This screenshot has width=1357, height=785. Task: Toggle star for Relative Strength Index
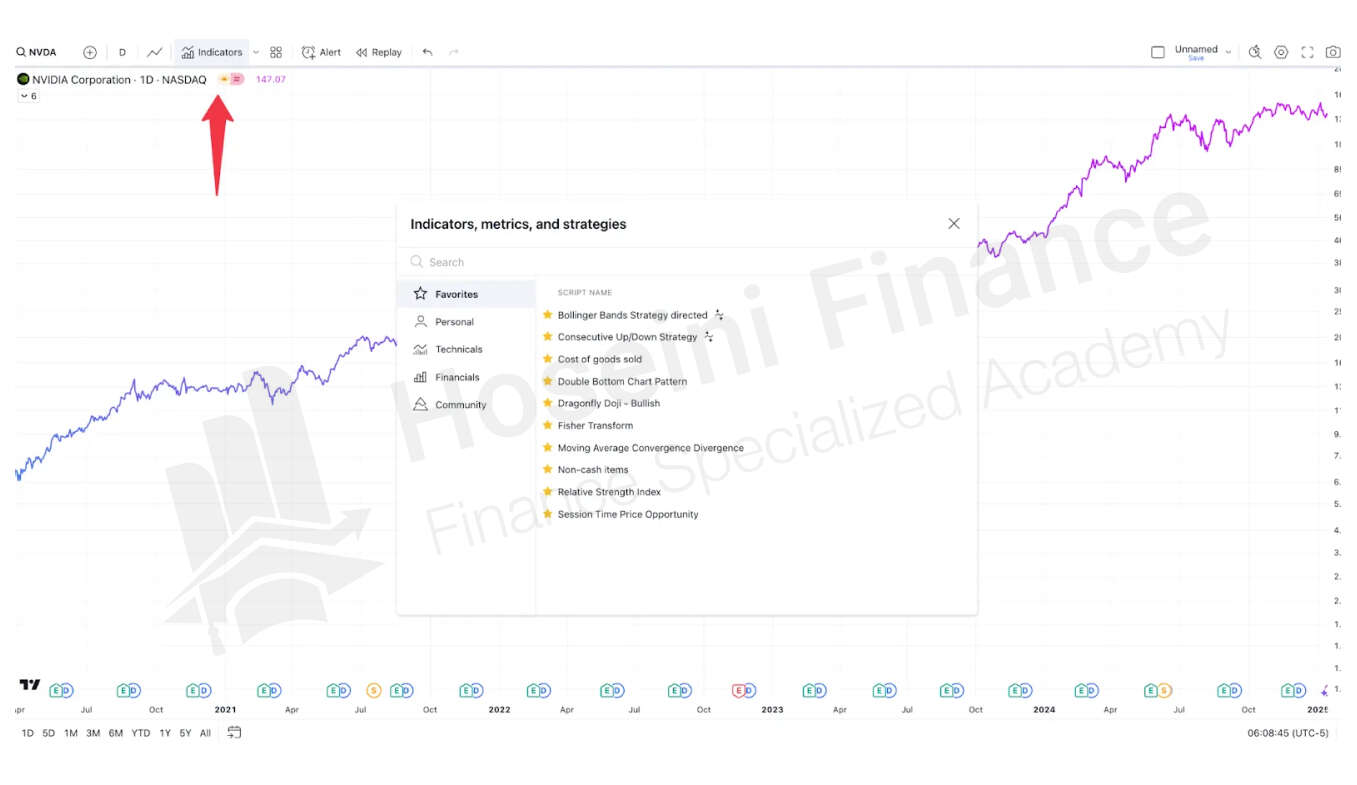547,491
